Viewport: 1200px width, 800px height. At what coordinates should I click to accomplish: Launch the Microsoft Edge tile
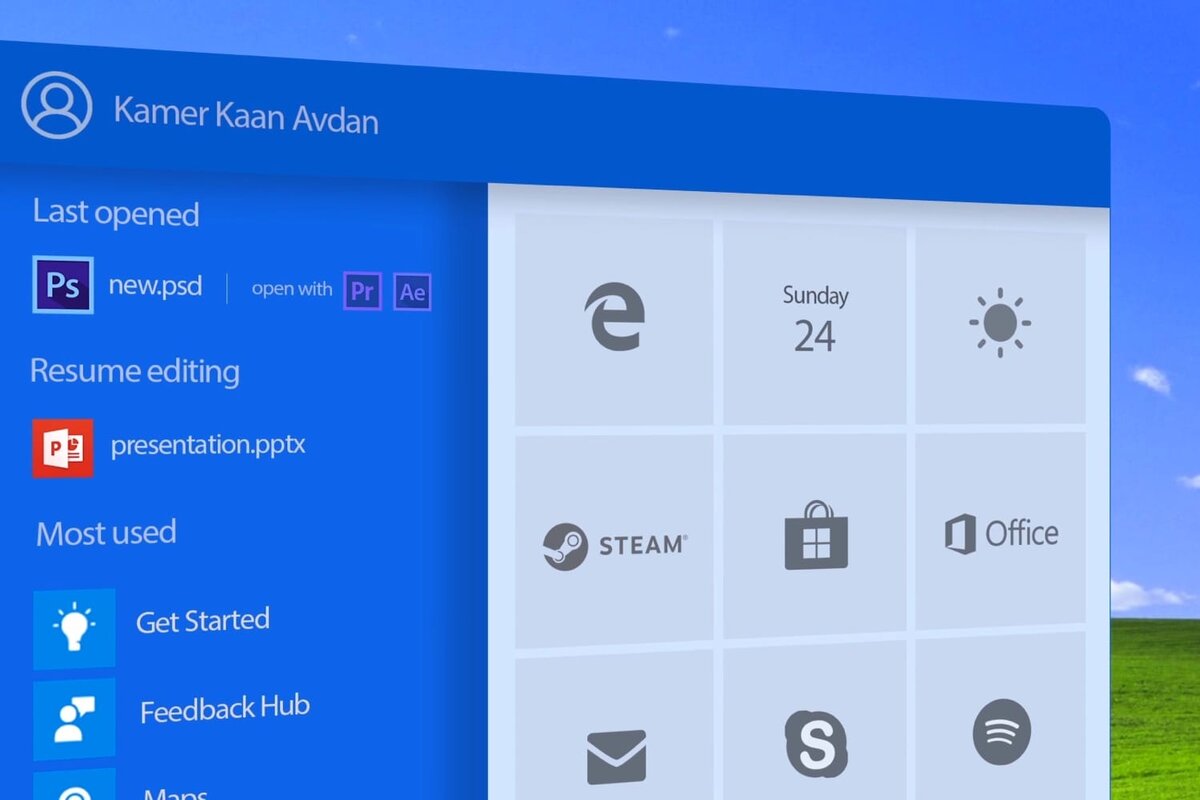614,318
